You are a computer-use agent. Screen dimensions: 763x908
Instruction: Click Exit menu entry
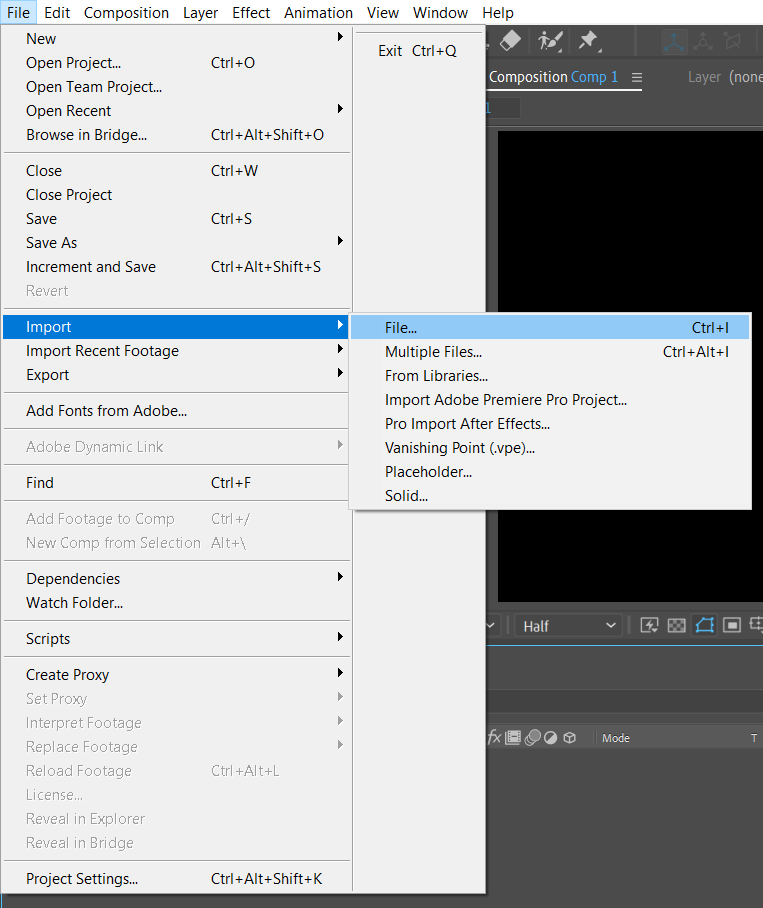(x=419, y=51)
